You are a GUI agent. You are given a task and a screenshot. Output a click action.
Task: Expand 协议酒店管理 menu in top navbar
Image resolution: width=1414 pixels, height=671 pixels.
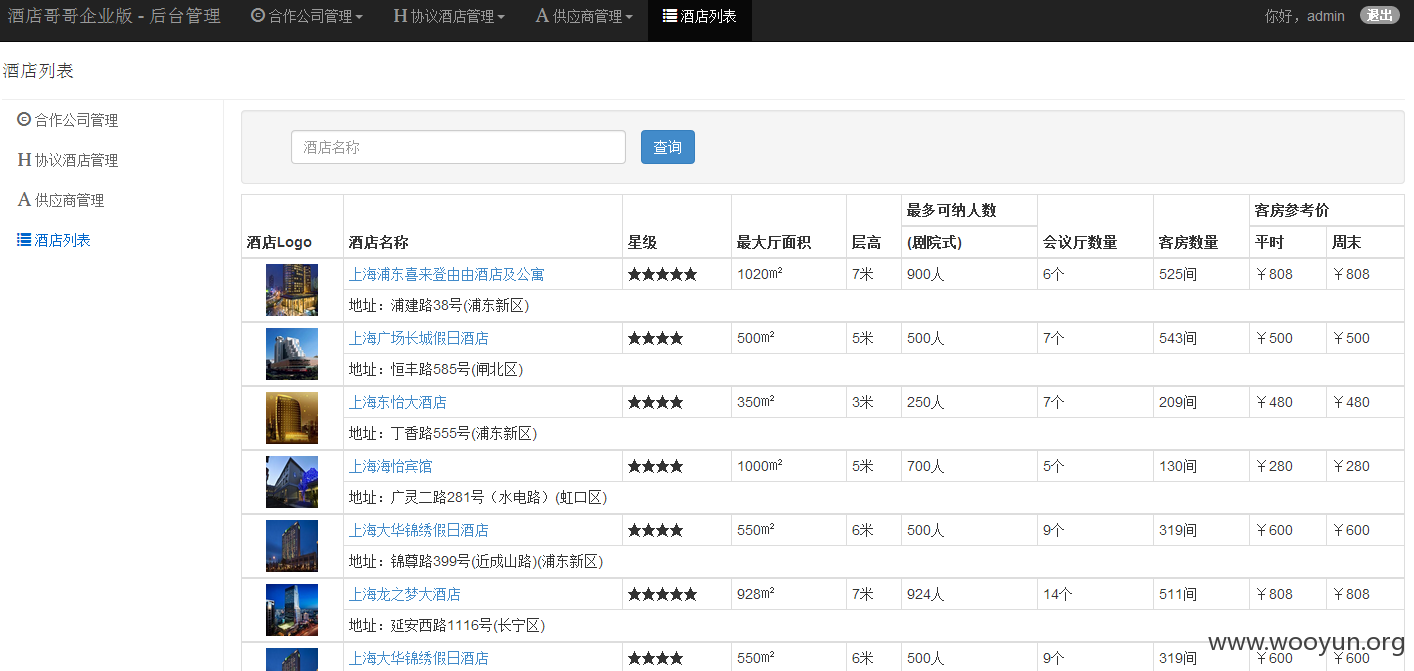[449, 16]
